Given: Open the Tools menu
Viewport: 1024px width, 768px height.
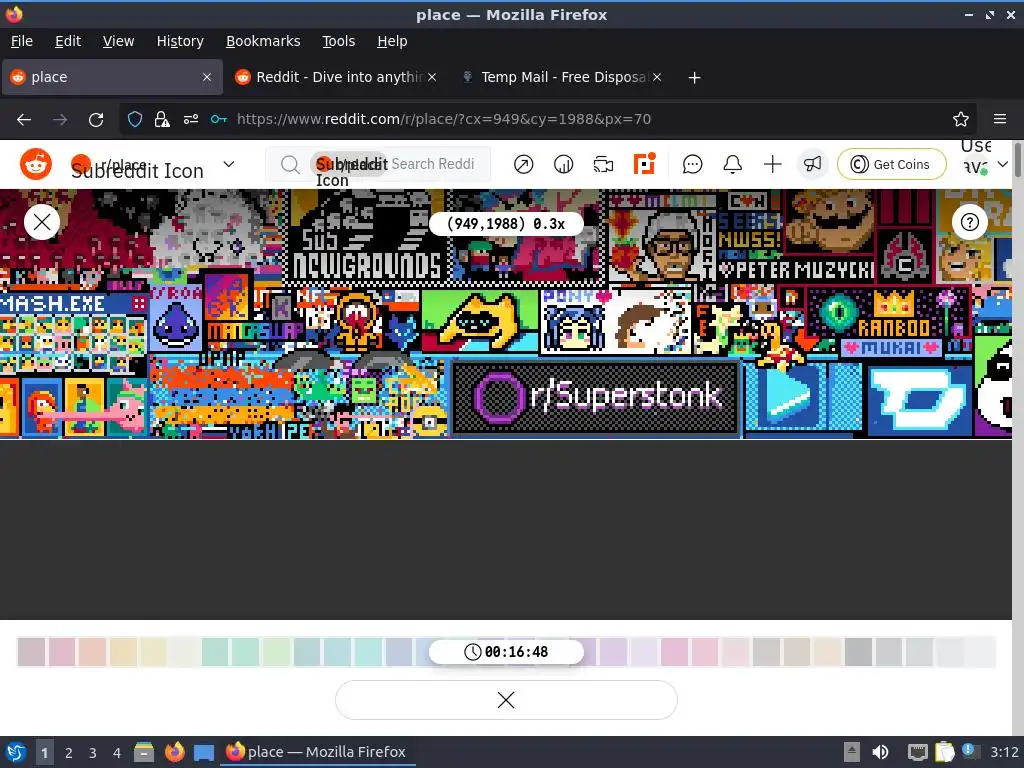Looking at the screenshot, I should [x=338, y=41].
